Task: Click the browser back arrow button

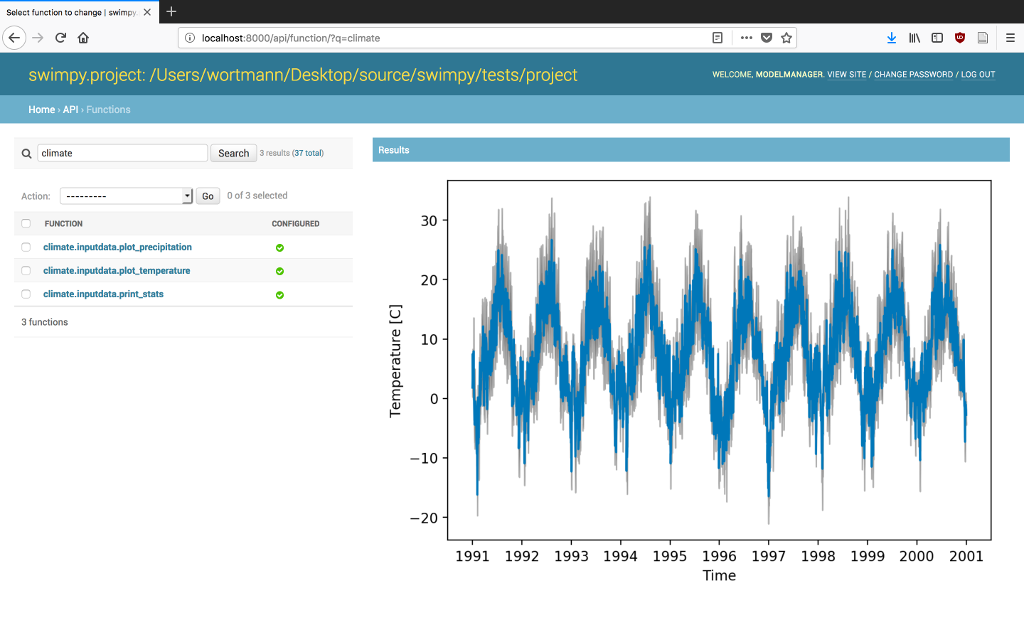Action: click(14, 38)
